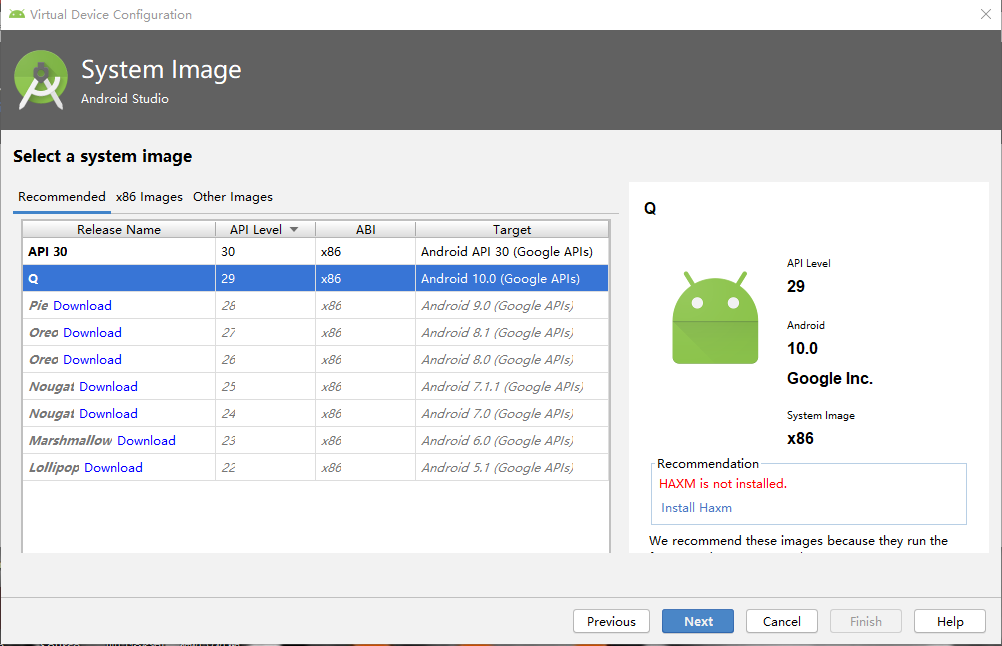
Task: Go back with Previous button
Action: (611, 621)
